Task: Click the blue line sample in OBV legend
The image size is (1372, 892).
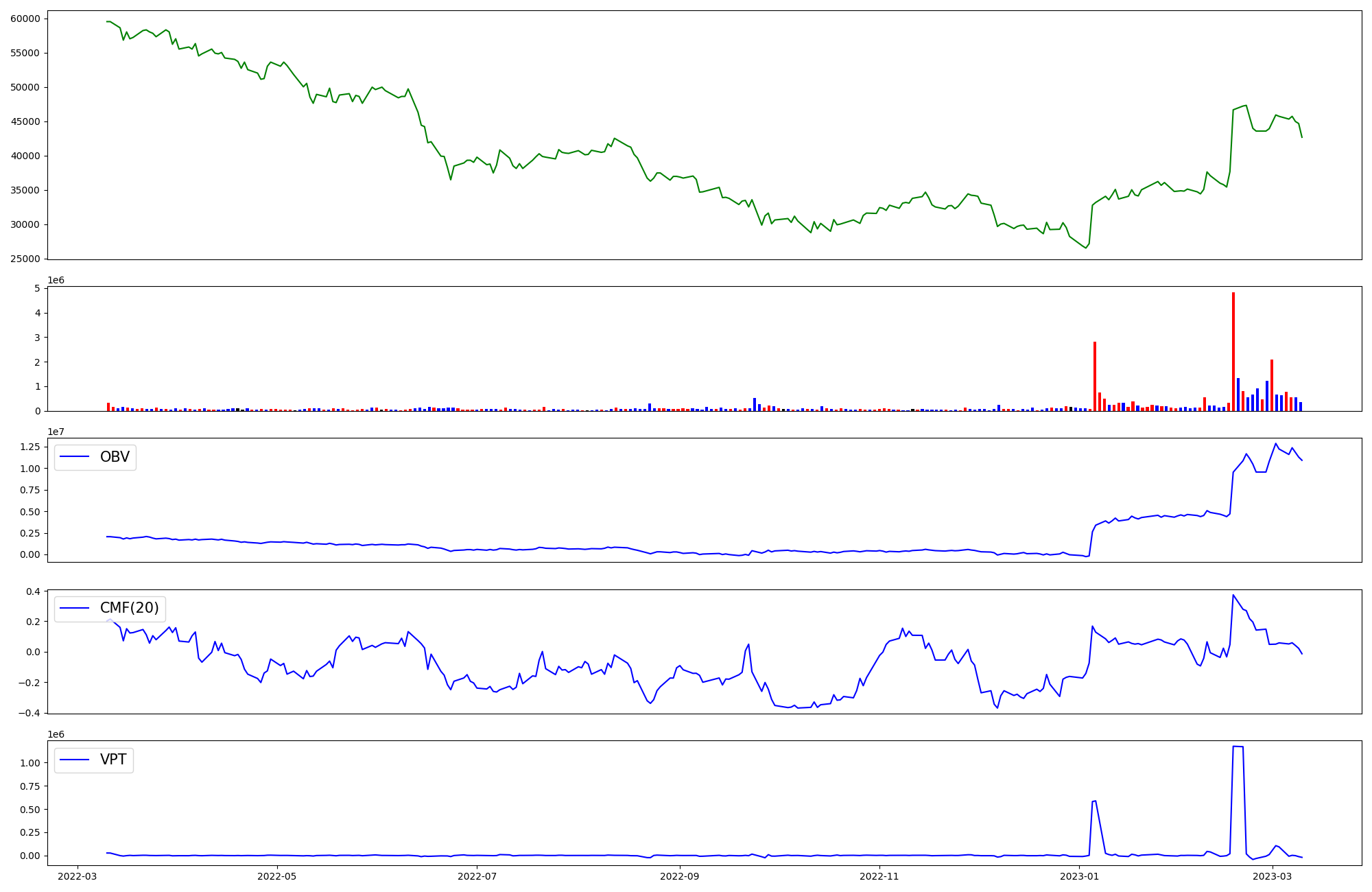Action: (75, 457)
